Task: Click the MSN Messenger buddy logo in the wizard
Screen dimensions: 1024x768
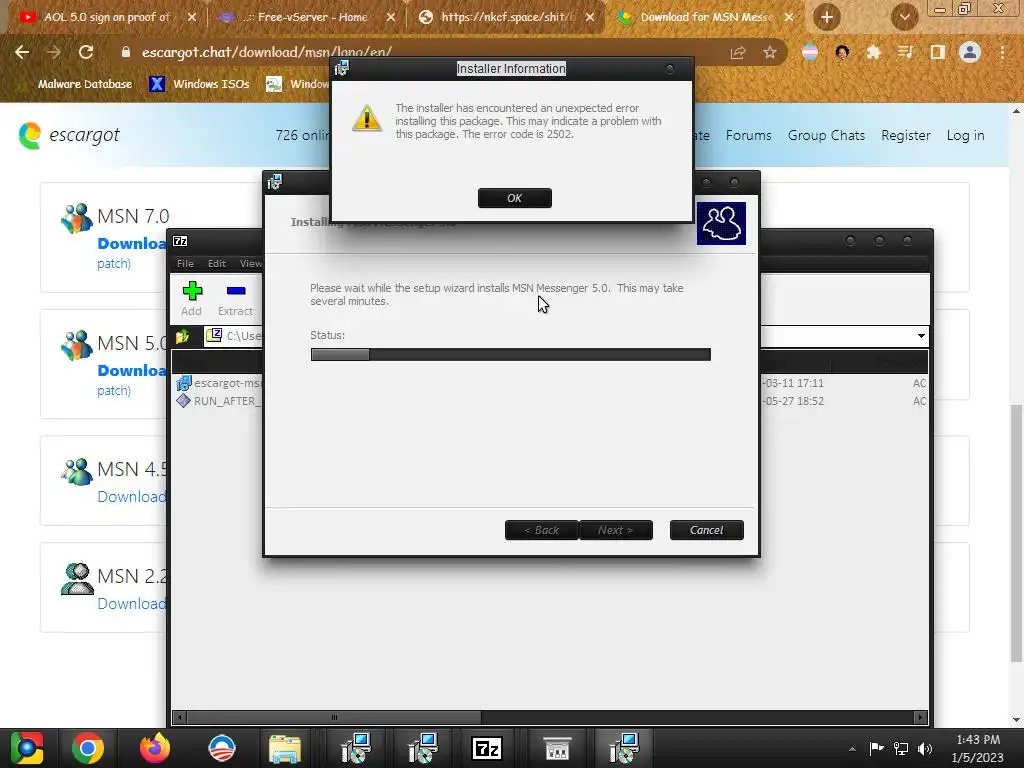Action: tap(721, 223)
